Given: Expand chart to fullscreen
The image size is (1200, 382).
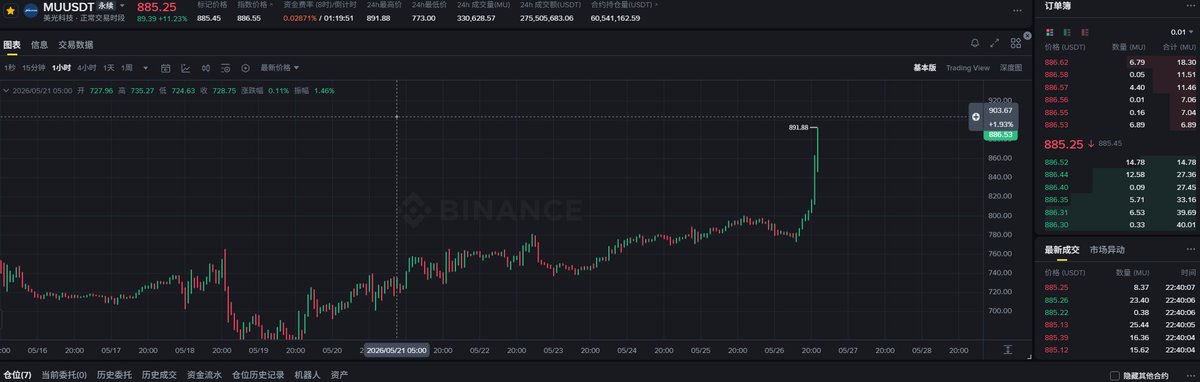Looking at the screenshot, I should coord(994,43).
